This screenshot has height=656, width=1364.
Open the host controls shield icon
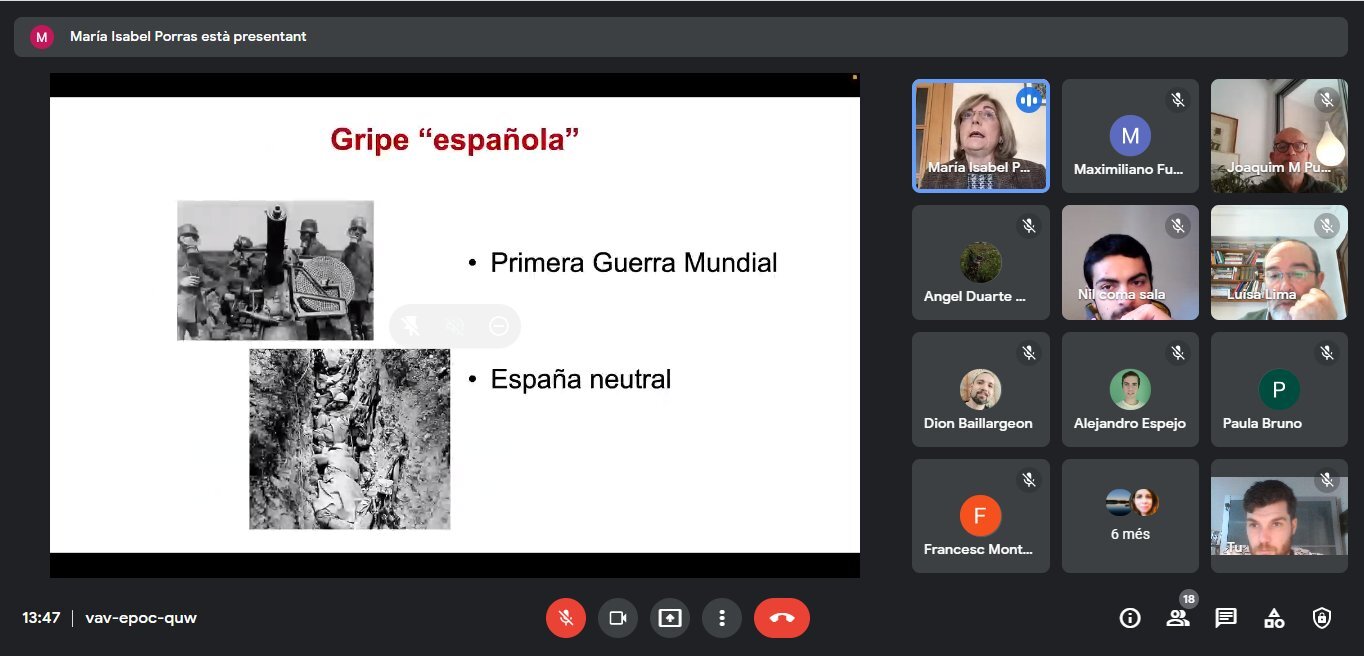[1322, 618]
